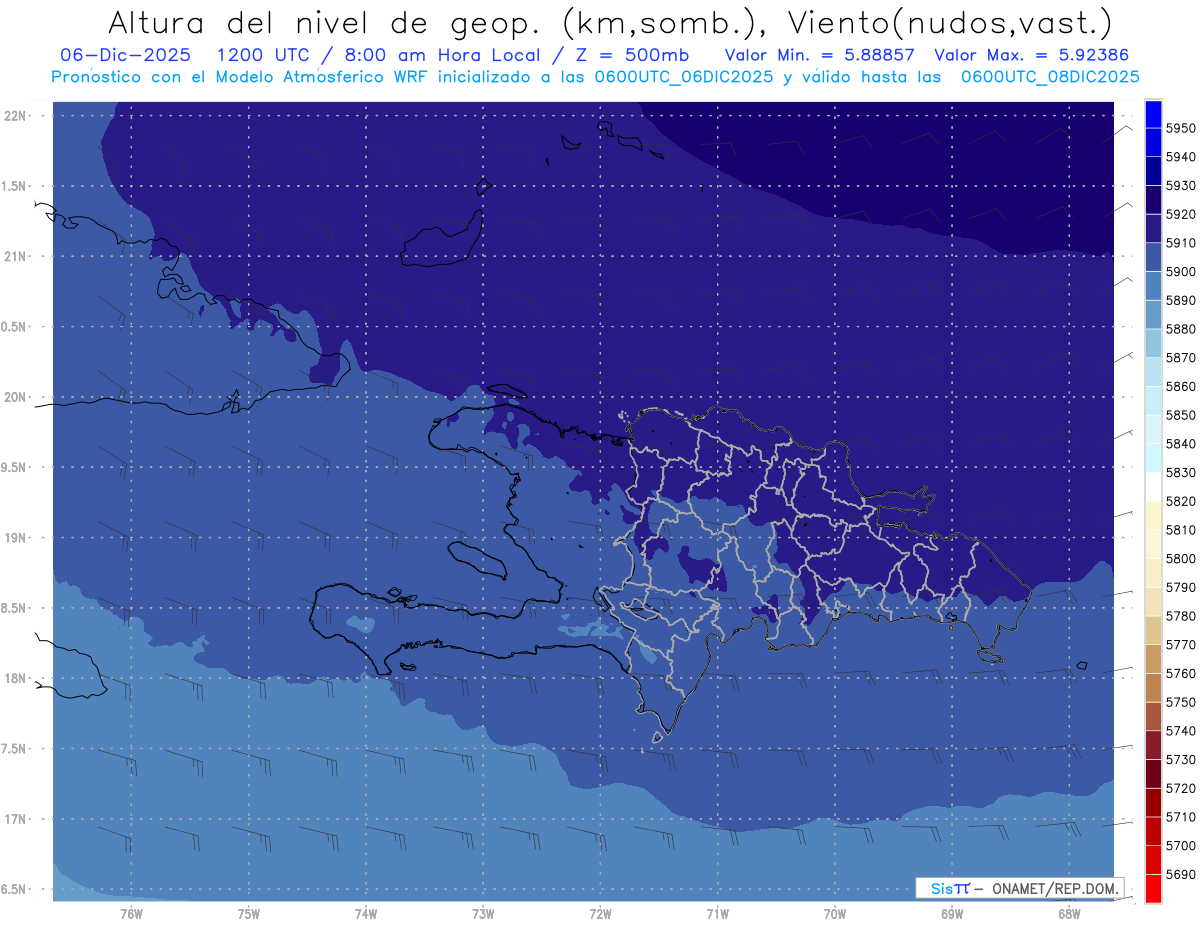Click the 75W longitude label
This screenshot has height=927, width=1200.
coord(249,913)
